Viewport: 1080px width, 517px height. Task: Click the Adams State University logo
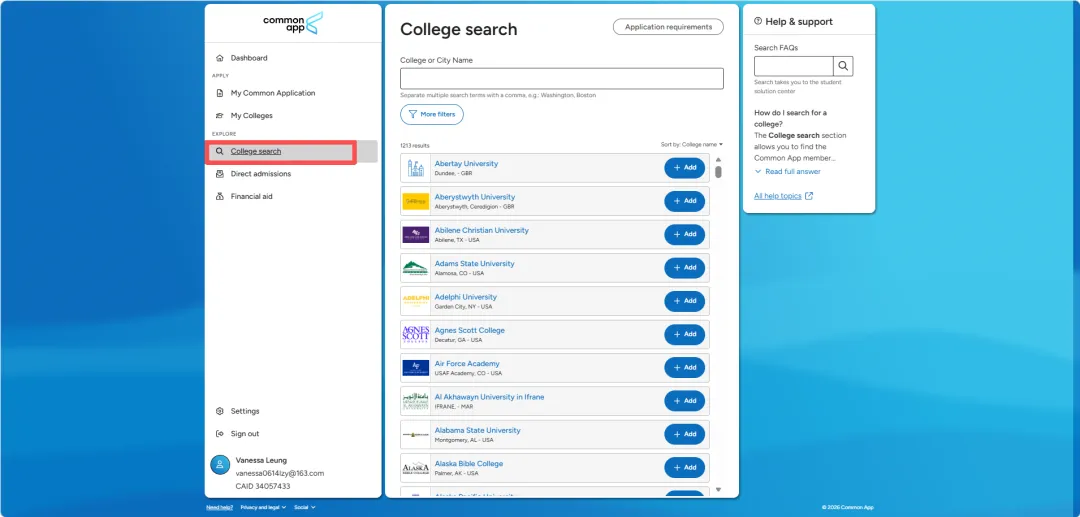click(x=416, y=268)
